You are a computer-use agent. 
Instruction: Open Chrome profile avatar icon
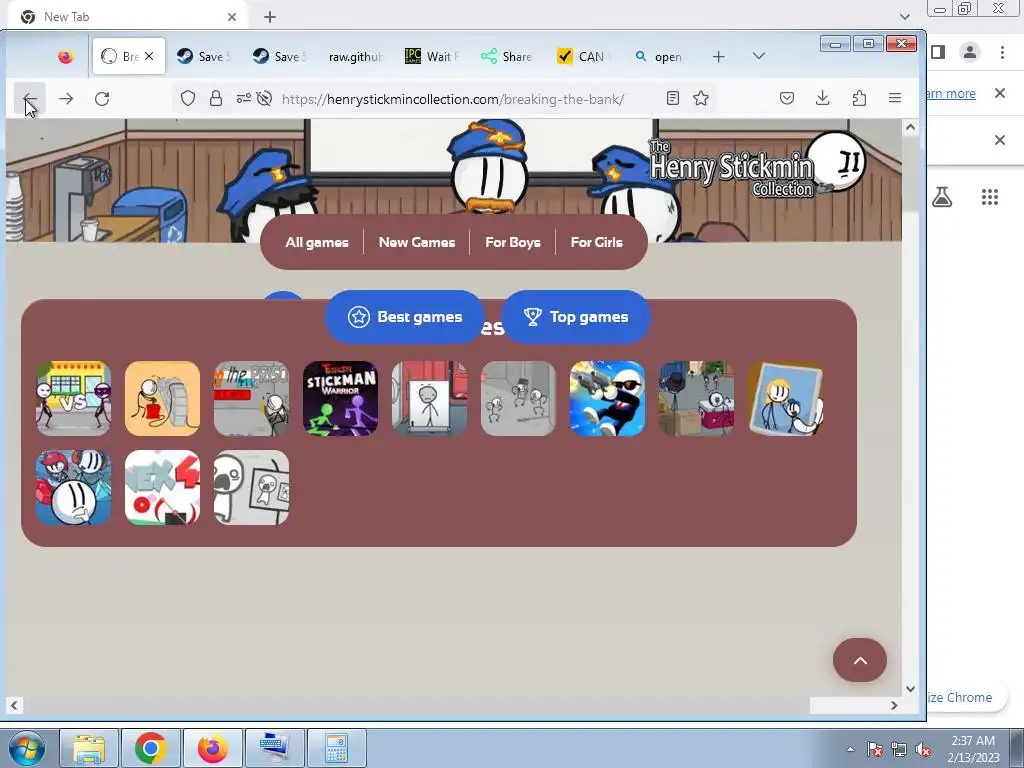(x=970, y=52)
